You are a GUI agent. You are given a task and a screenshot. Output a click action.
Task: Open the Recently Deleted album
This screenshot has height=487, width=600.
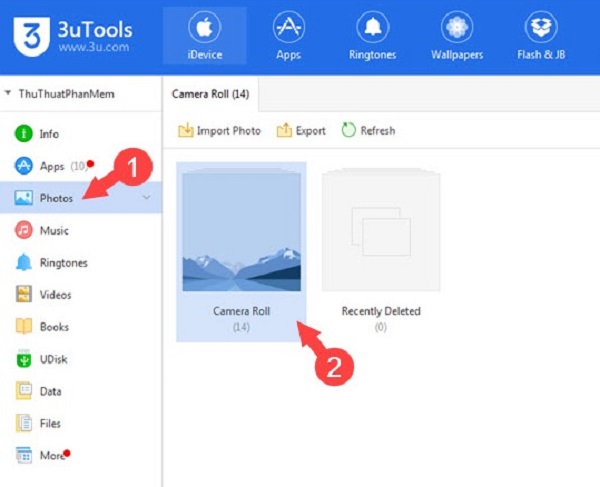point(381,238)
